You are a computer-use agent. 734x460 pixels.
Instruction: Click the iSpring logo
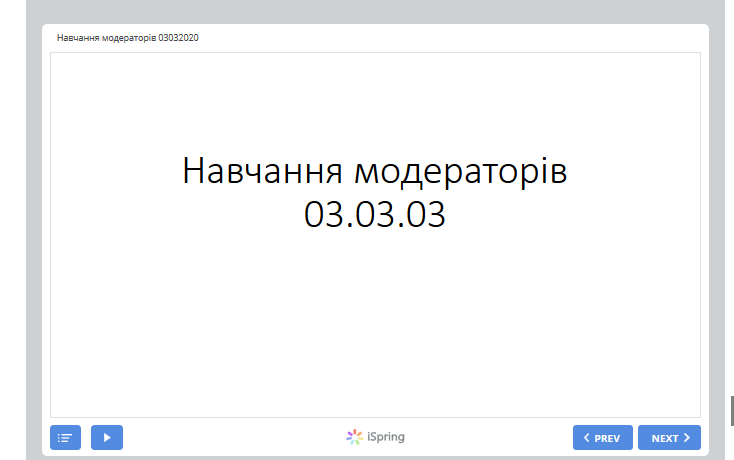click(x=375, y=437)
